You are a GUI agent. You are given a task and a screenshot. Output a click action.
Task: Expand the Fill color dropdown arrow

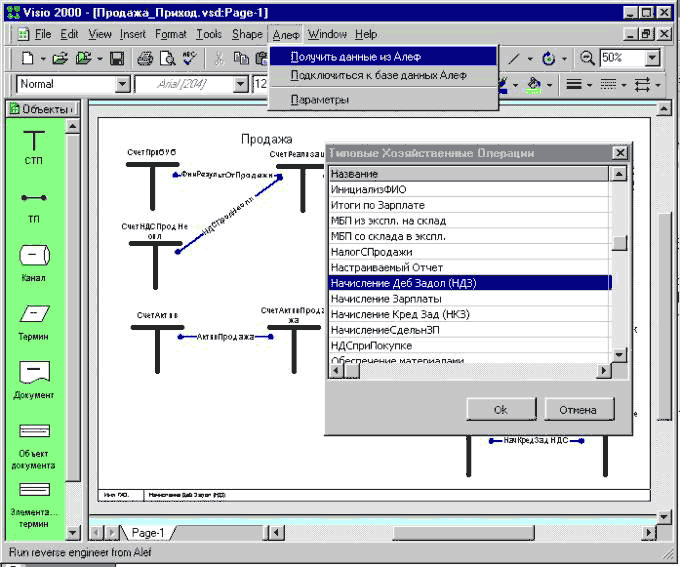coord(550,85)
